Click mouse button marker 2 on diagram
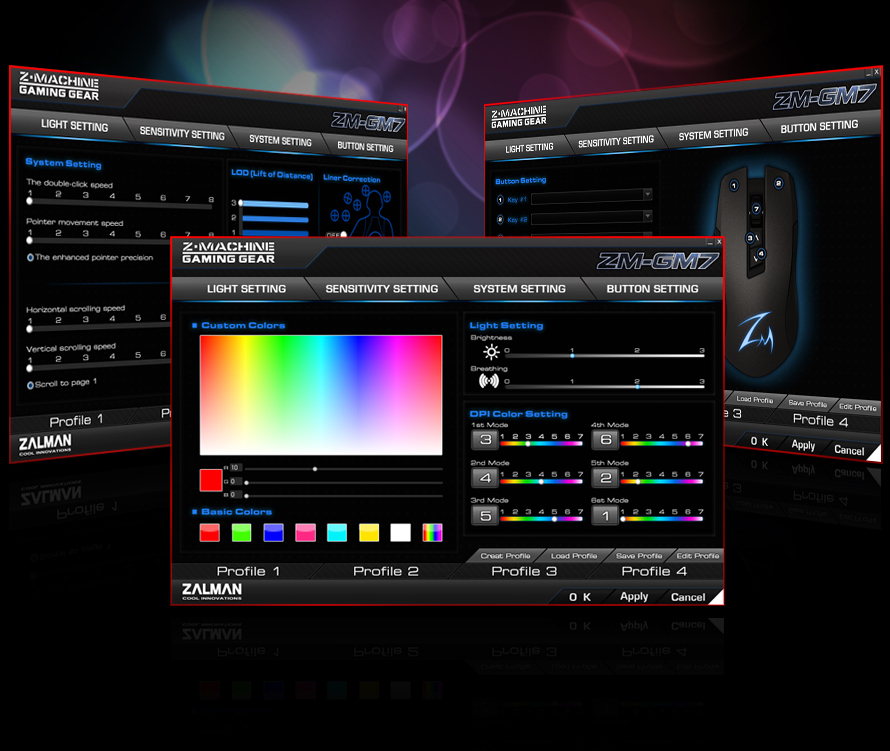This screenshot has height=751, width=890. tap(777, 183)
